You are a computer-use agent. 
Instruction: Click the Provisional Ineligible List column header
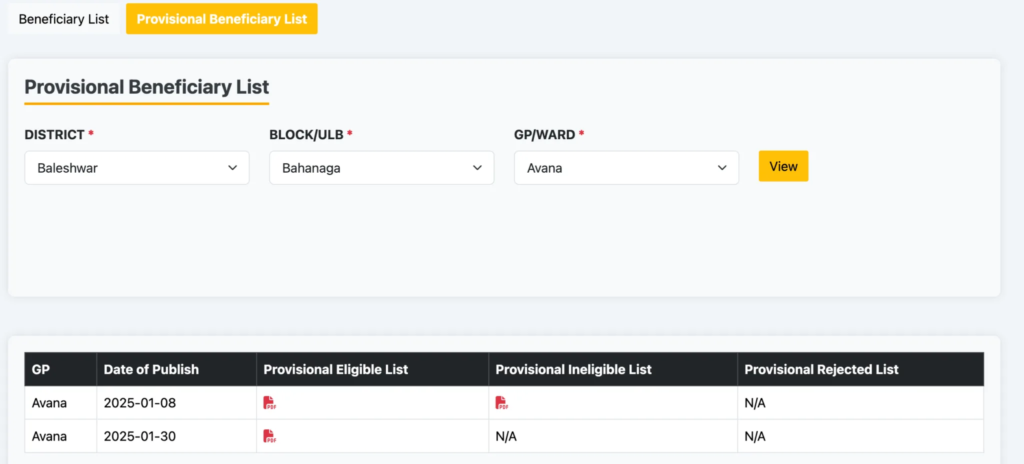pos(573,369)
